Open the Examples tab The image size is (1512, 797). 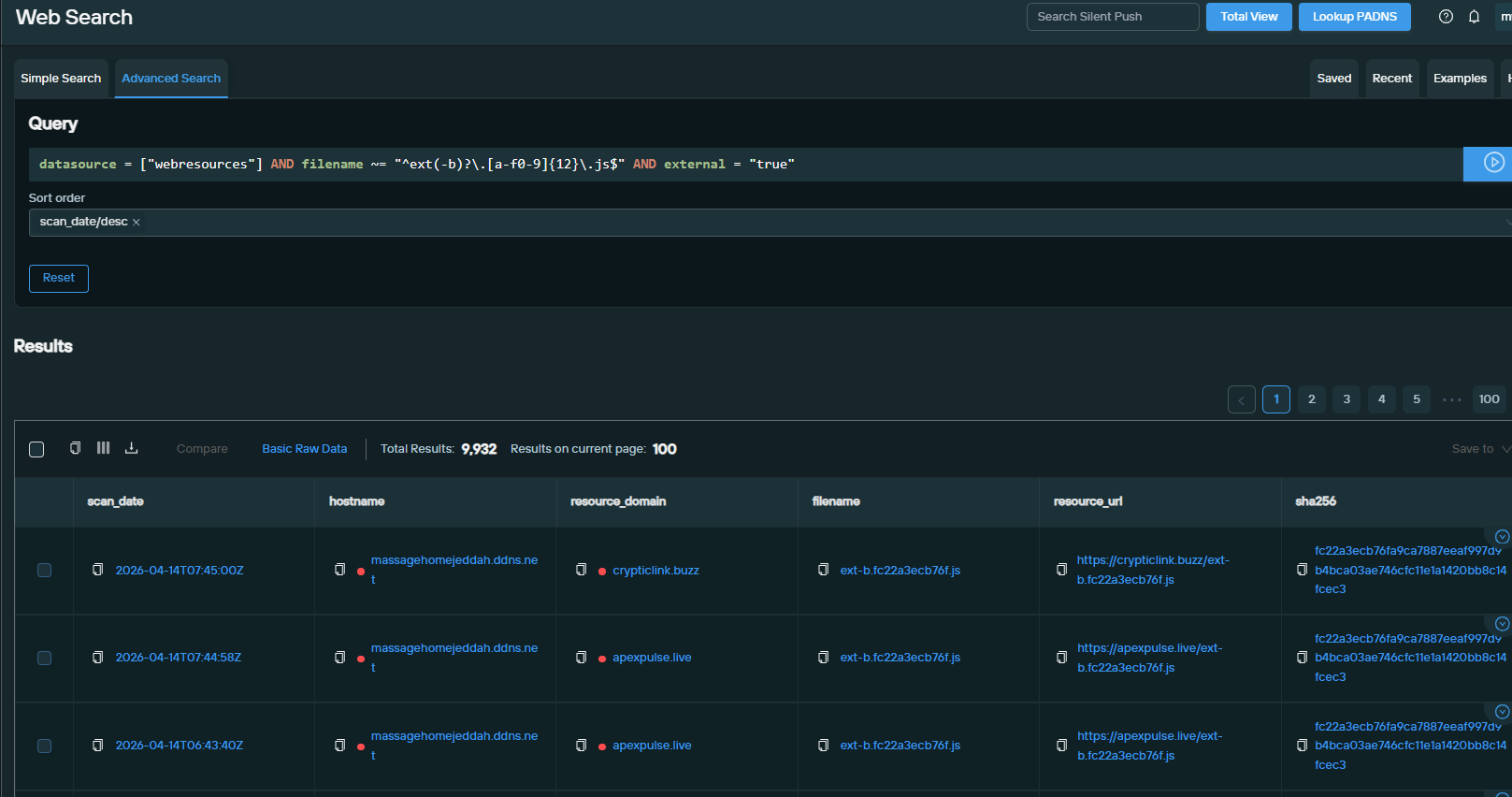pyautogui.click(x=1460, y=79)
